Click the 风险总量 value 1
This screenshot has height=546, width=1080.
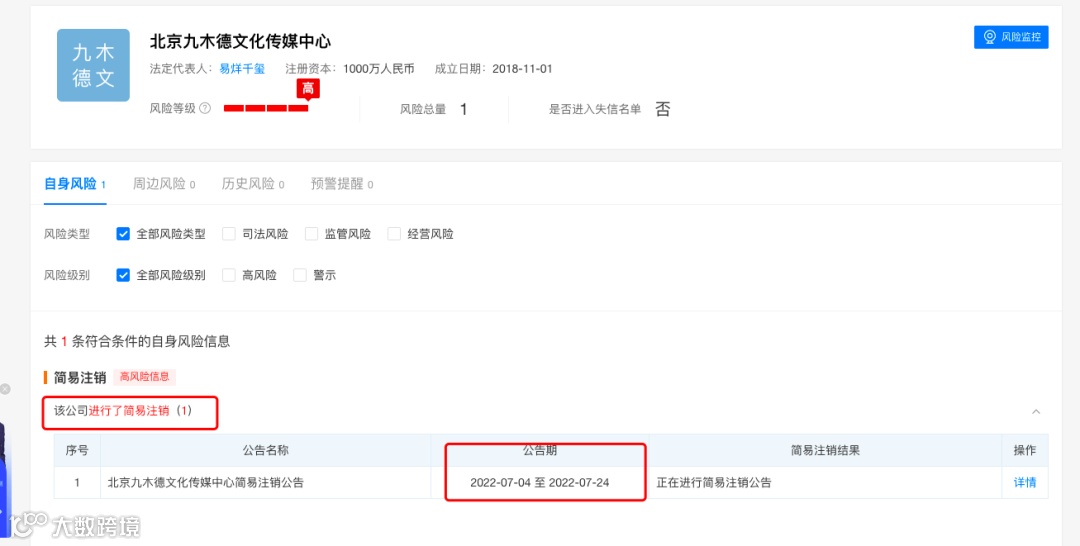[x=464, y=109]
